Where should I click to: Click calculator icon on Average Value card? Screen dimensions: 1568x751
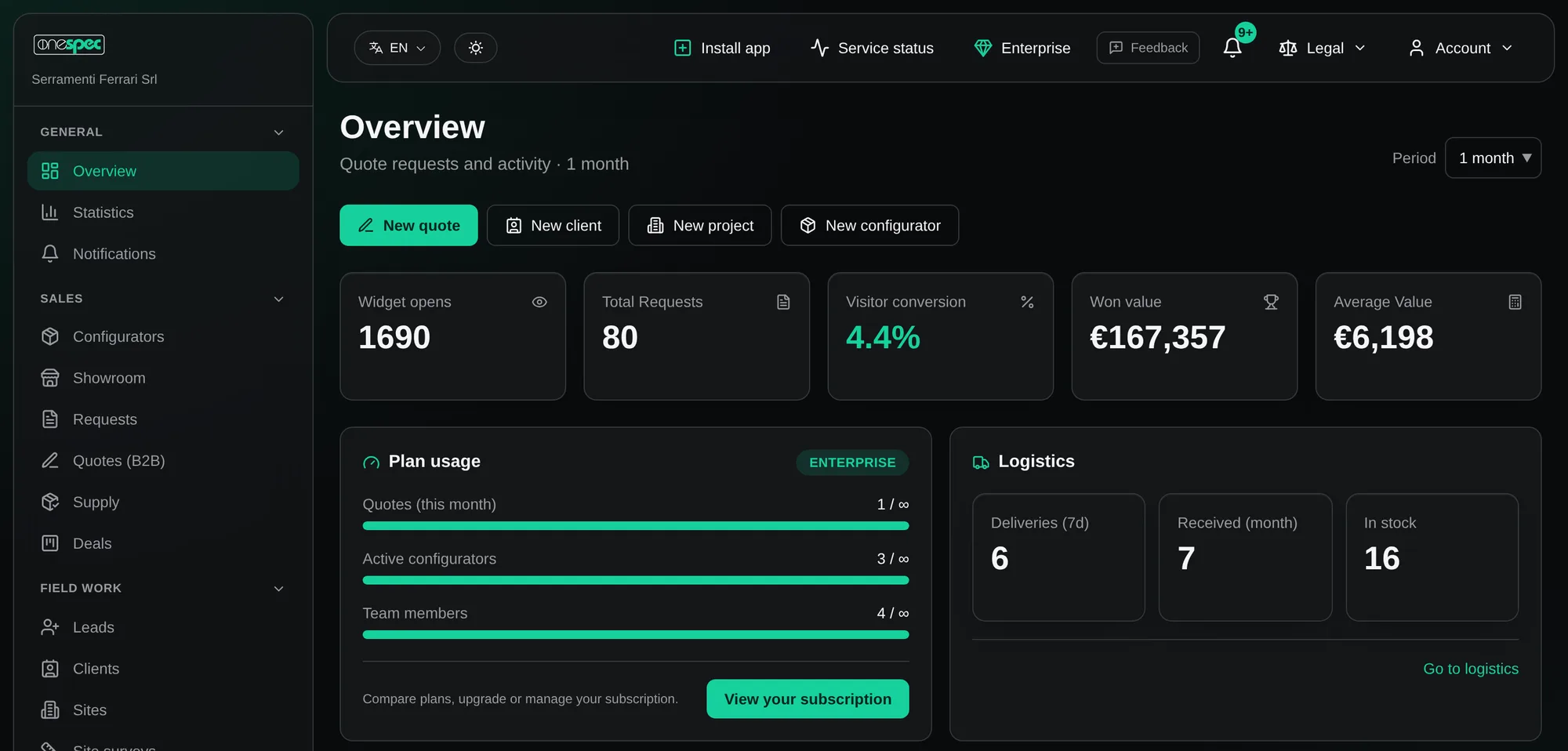(1515, 302)
